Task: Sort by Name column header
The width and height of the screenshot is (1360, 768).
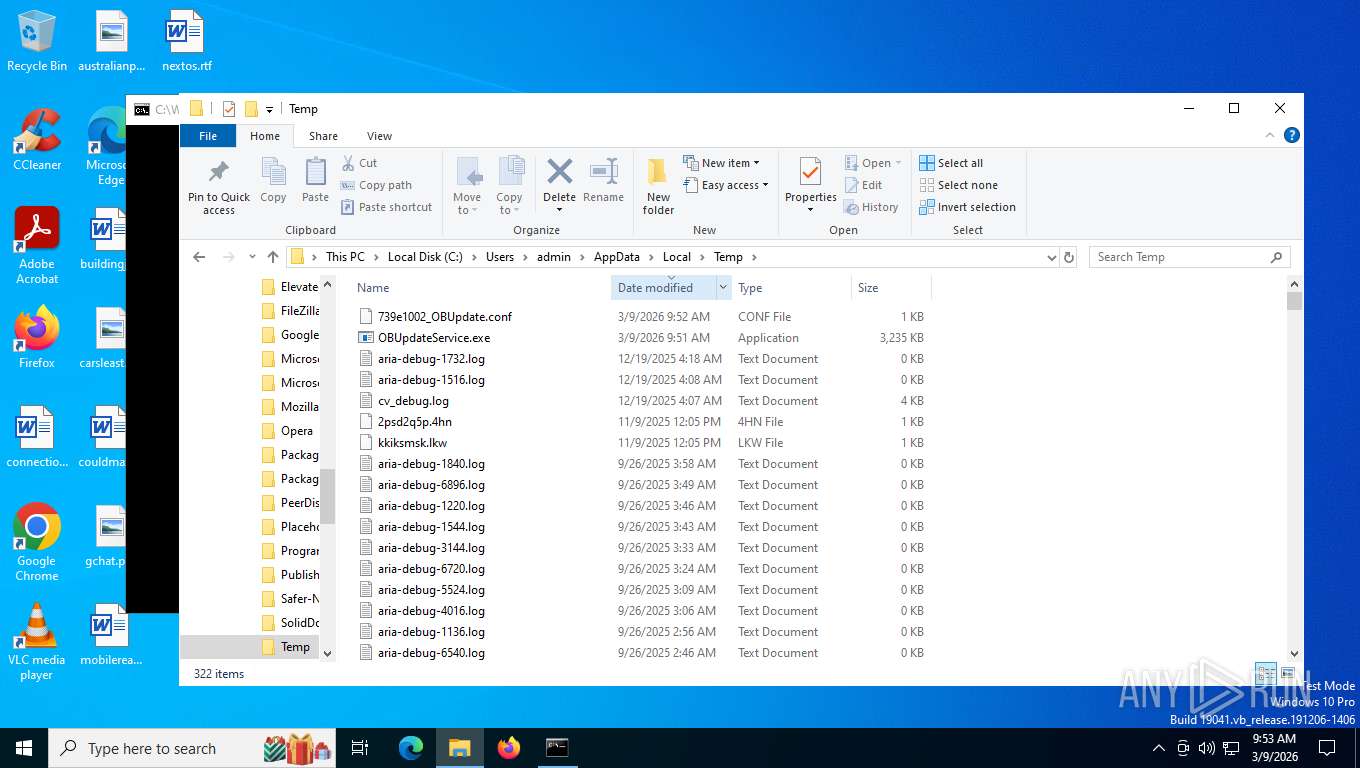Action: click(x=480, y=287)
